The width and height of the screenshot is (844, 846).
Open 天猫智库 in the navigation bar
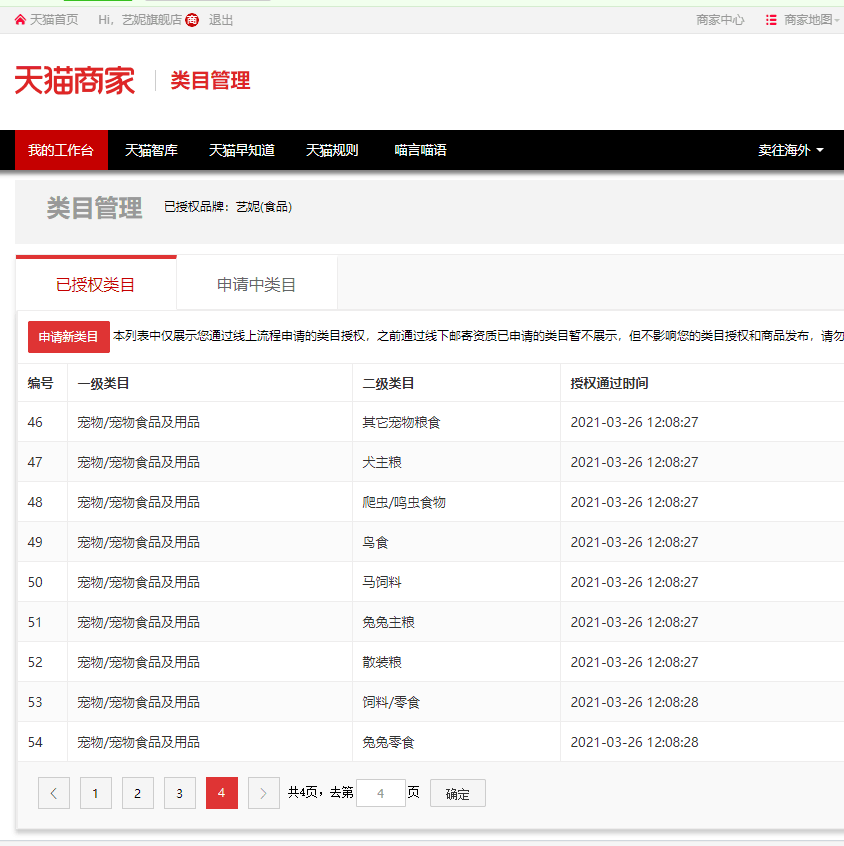pyautogui.click(x=151, y=150)
